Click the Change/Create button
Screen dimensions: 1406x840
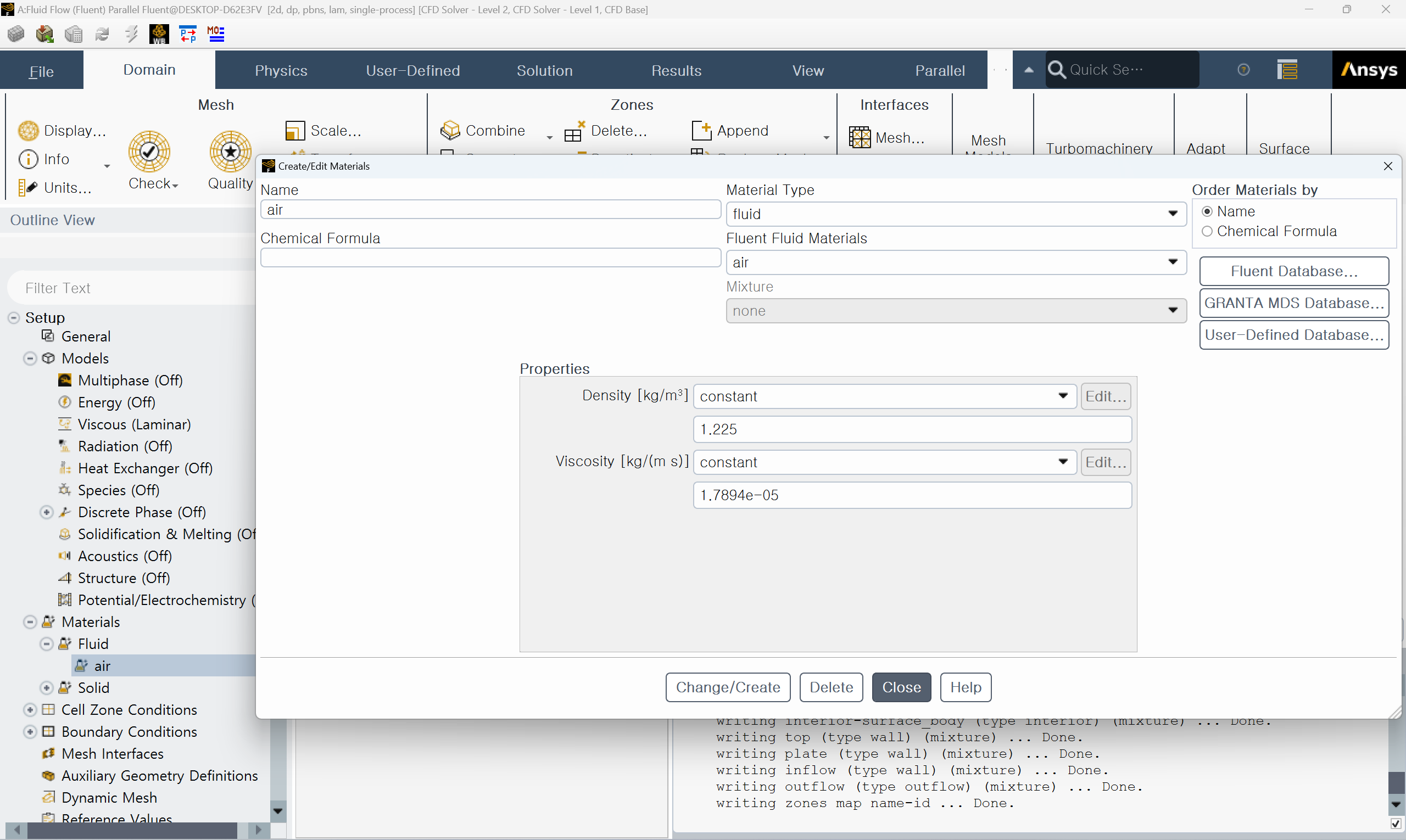(x=728, y=688)
